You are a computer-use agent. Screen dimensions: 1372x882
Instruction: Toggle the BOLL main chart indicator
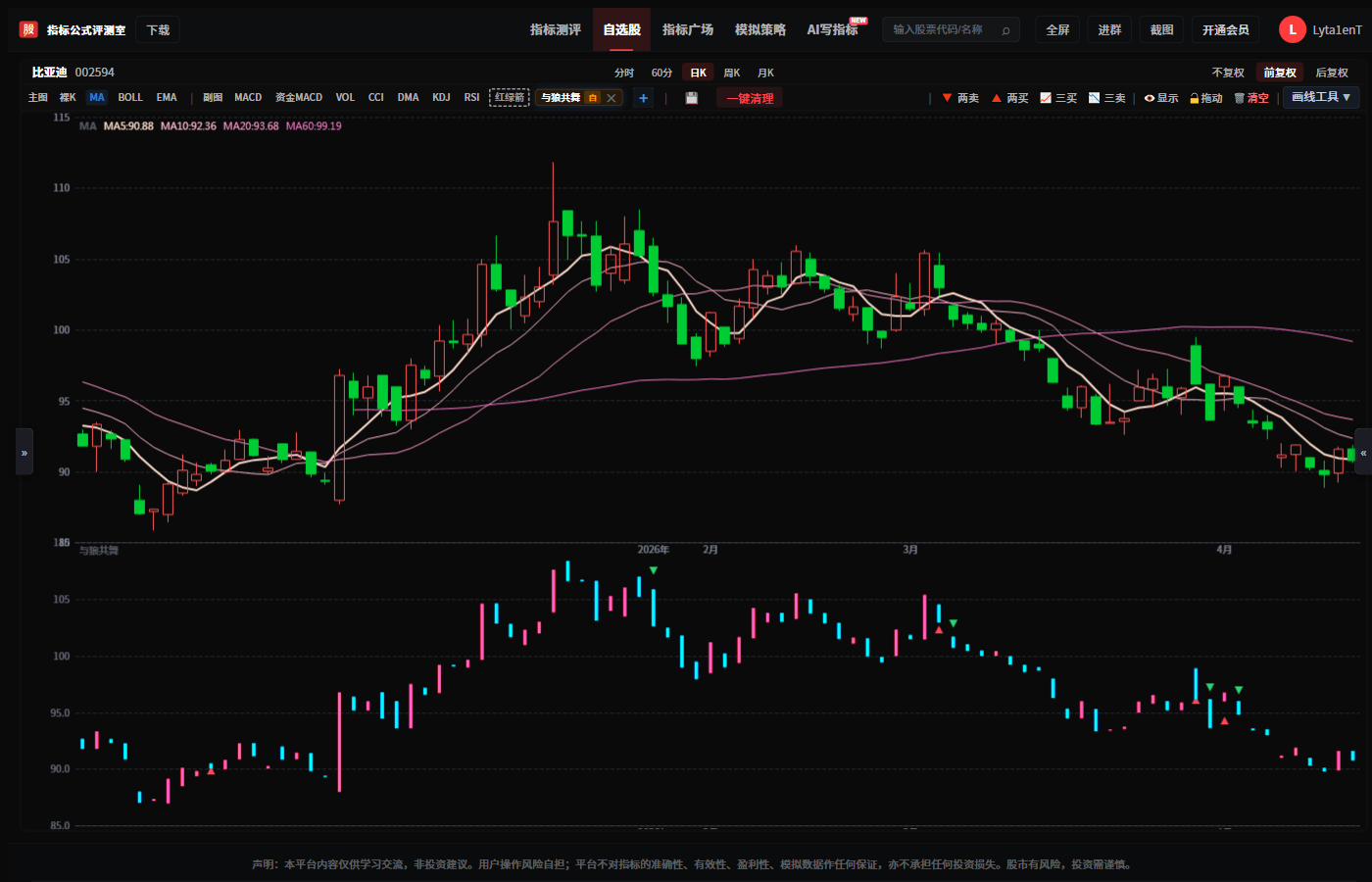pyautogui.click(x=130, y=98)
